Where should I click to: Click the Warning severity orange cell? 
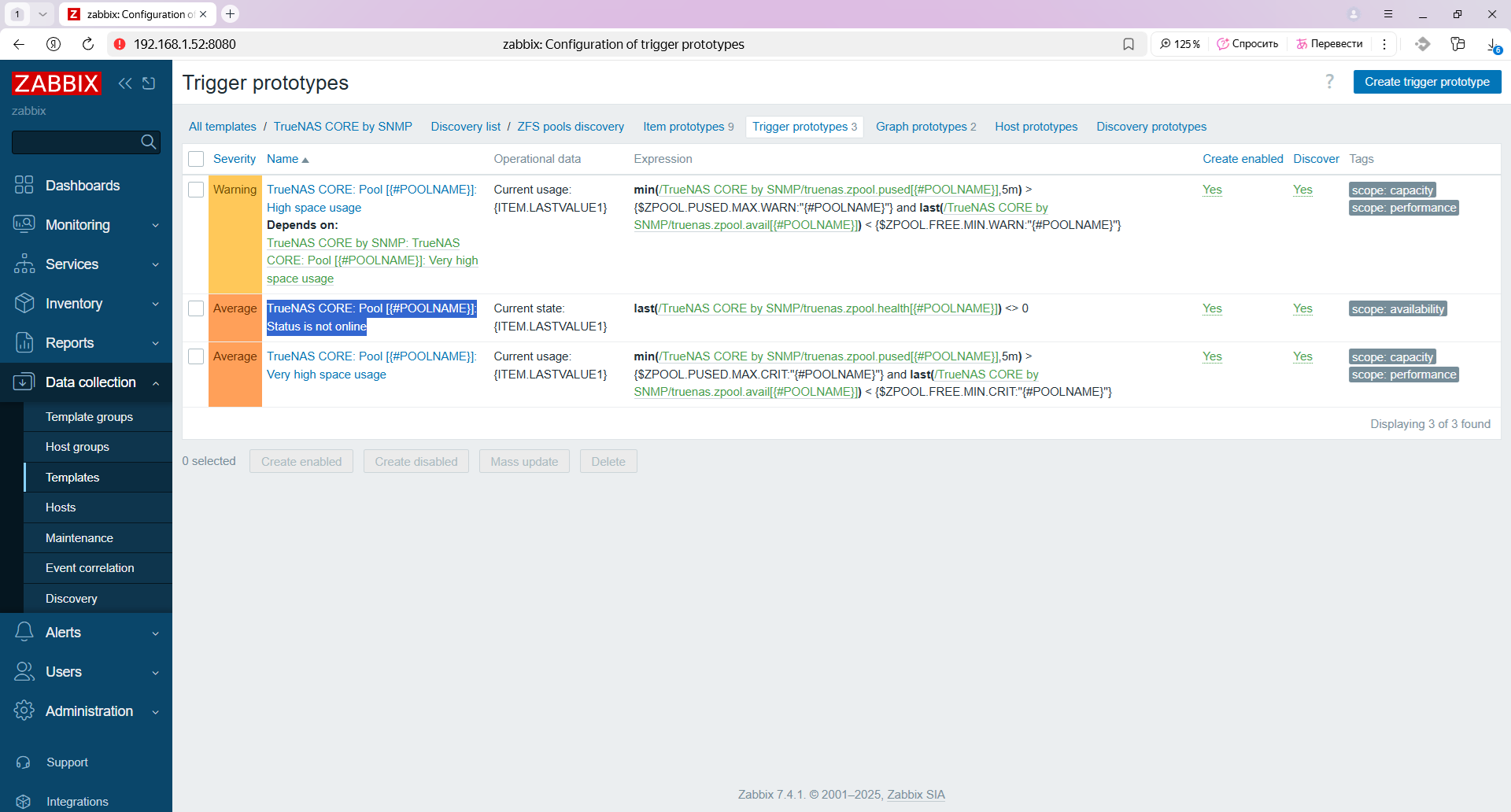tap(235, 234)
